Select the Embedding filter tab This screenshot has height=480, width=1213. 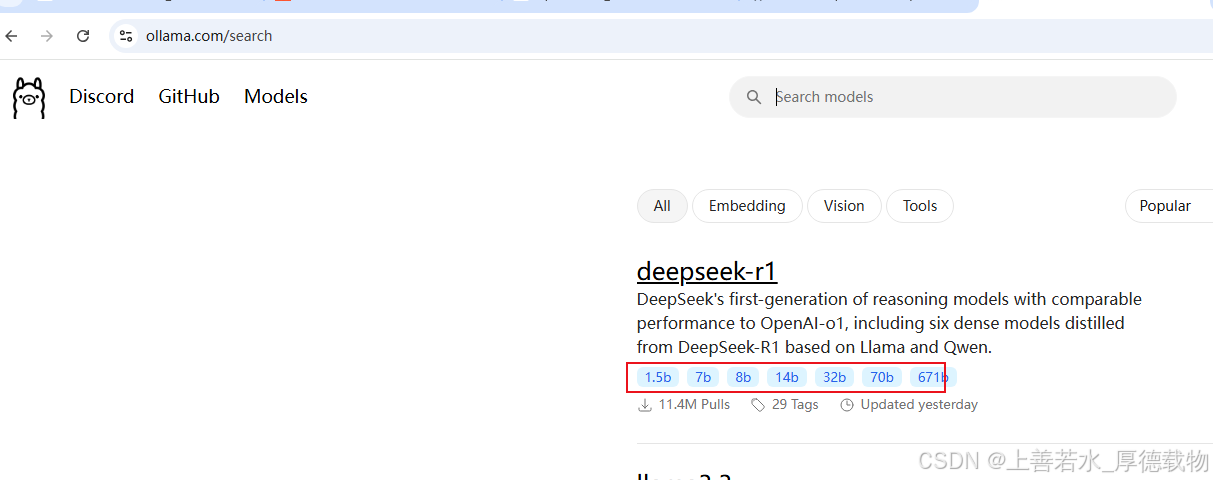click(747, 206)
